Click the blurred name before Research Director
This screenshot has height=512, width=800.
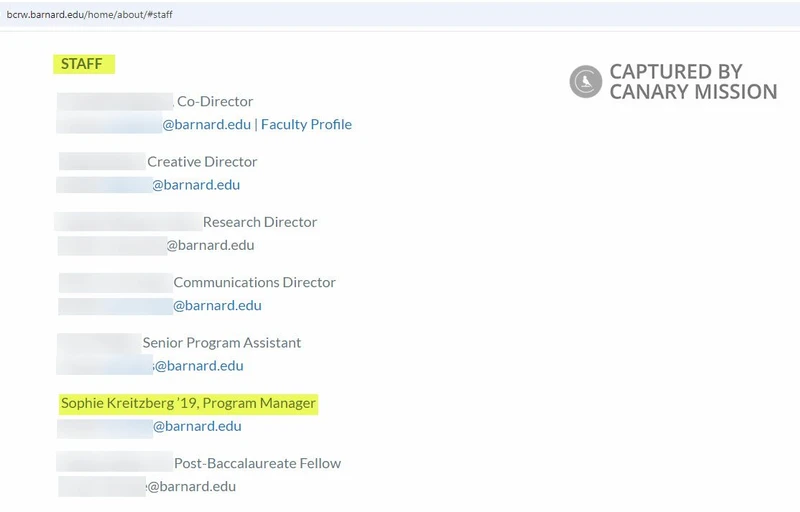tap(128, 222)
